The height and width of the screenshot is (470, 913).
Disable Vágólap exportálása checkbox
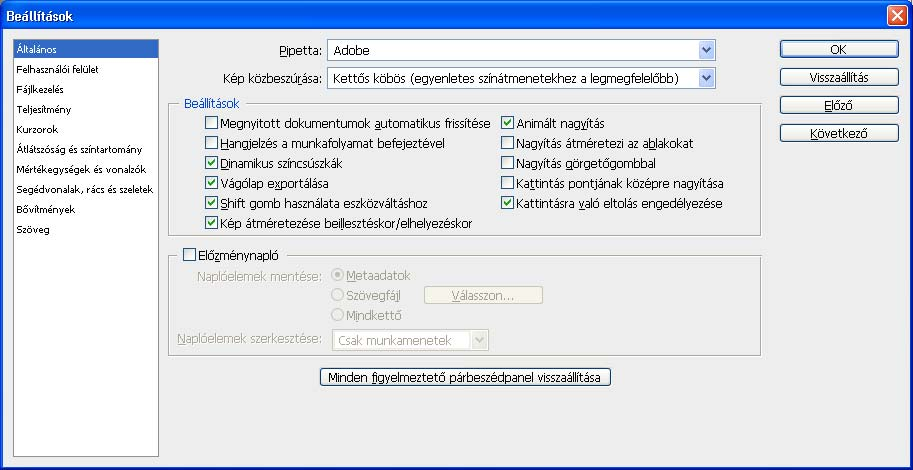[x=211, y=183]
